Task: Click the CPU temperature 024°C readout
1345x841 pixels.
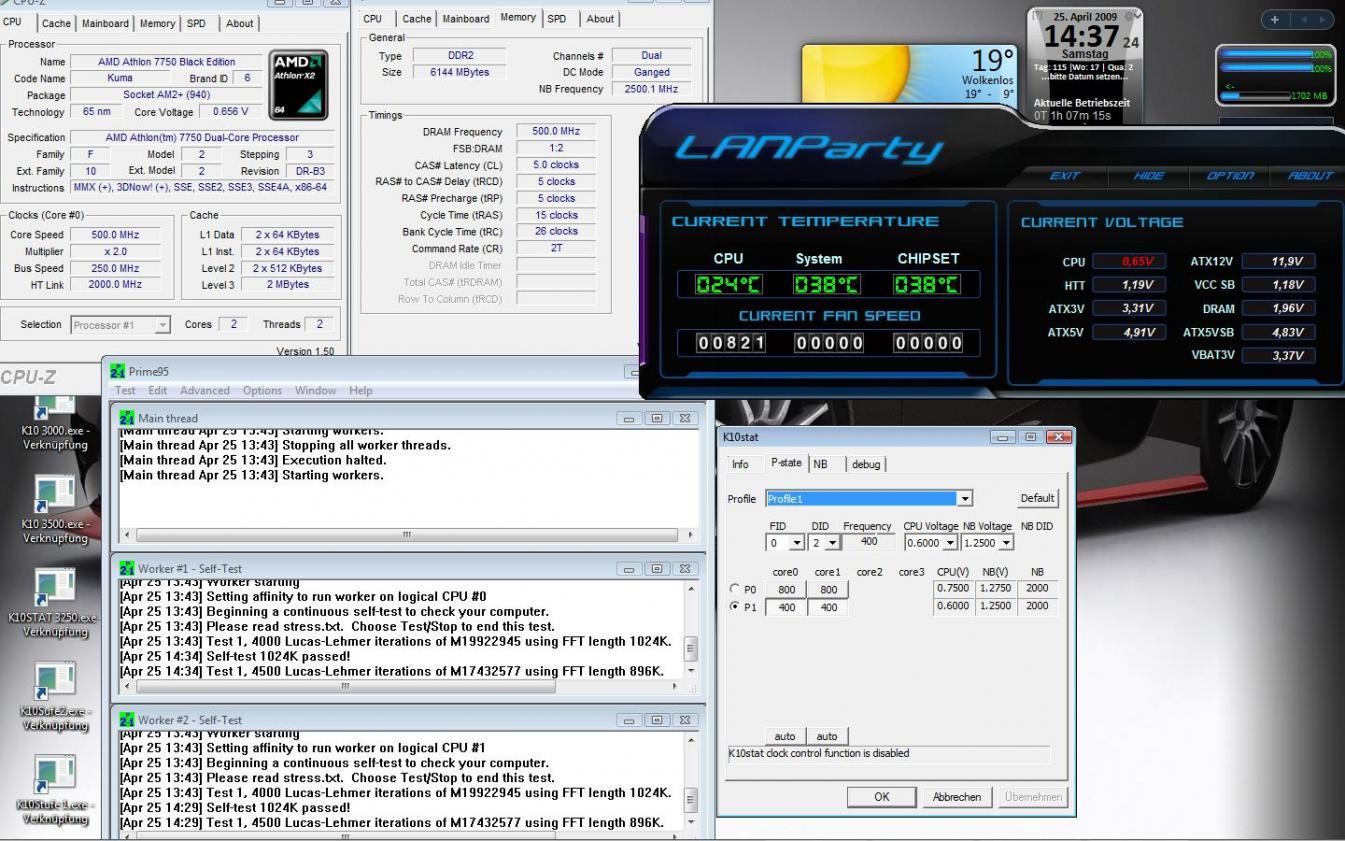Action: tap(728, 284)
